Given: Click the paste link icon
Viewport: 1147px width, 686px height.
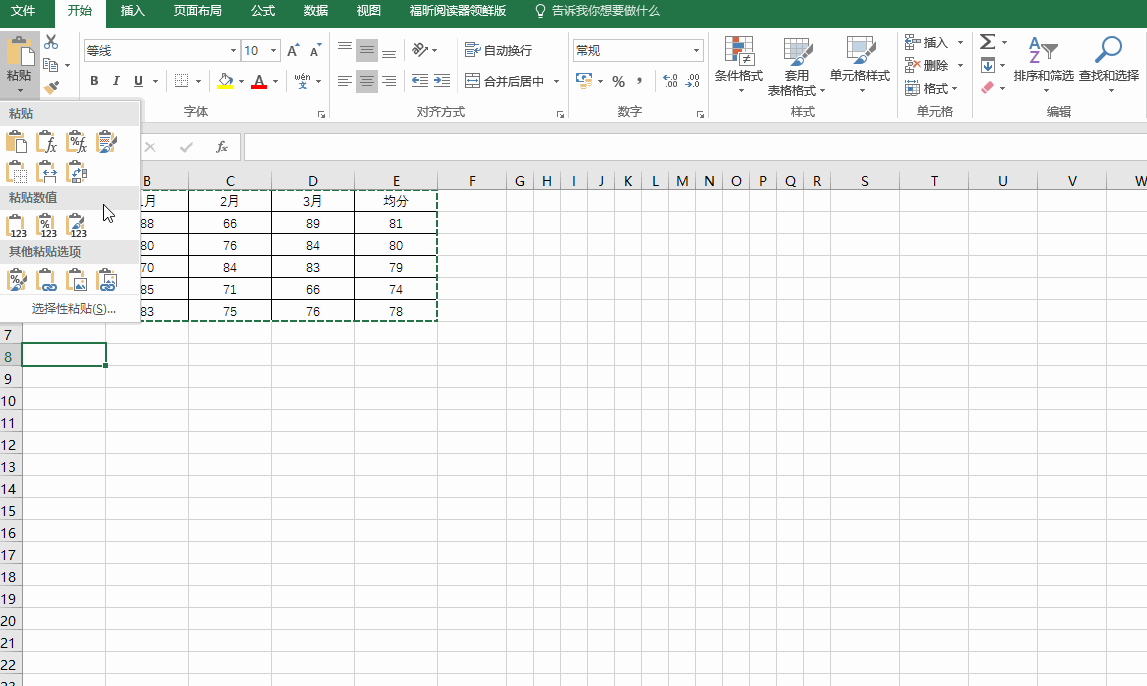Looking at the screenshot, I should pos(47,281).
